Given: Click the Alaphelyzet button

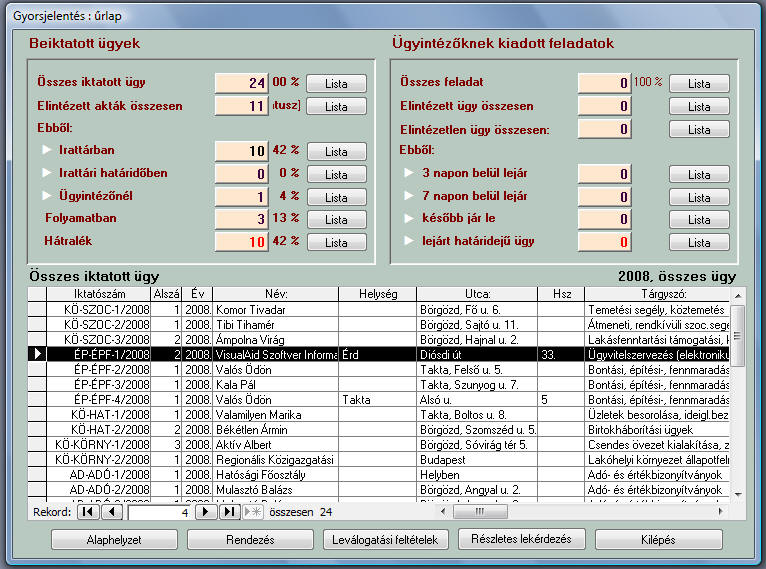Looking at the screenshot, I should 114,540.
